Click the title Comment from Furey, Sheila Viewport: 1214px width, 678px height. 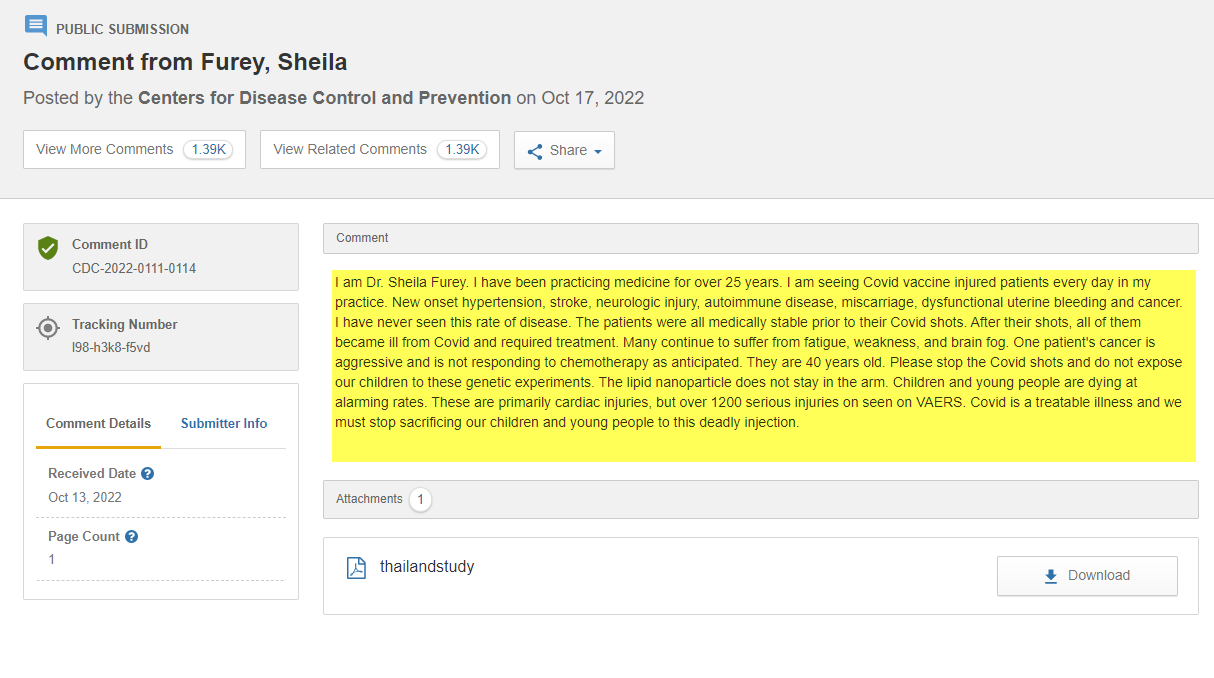tap(185, 62)
